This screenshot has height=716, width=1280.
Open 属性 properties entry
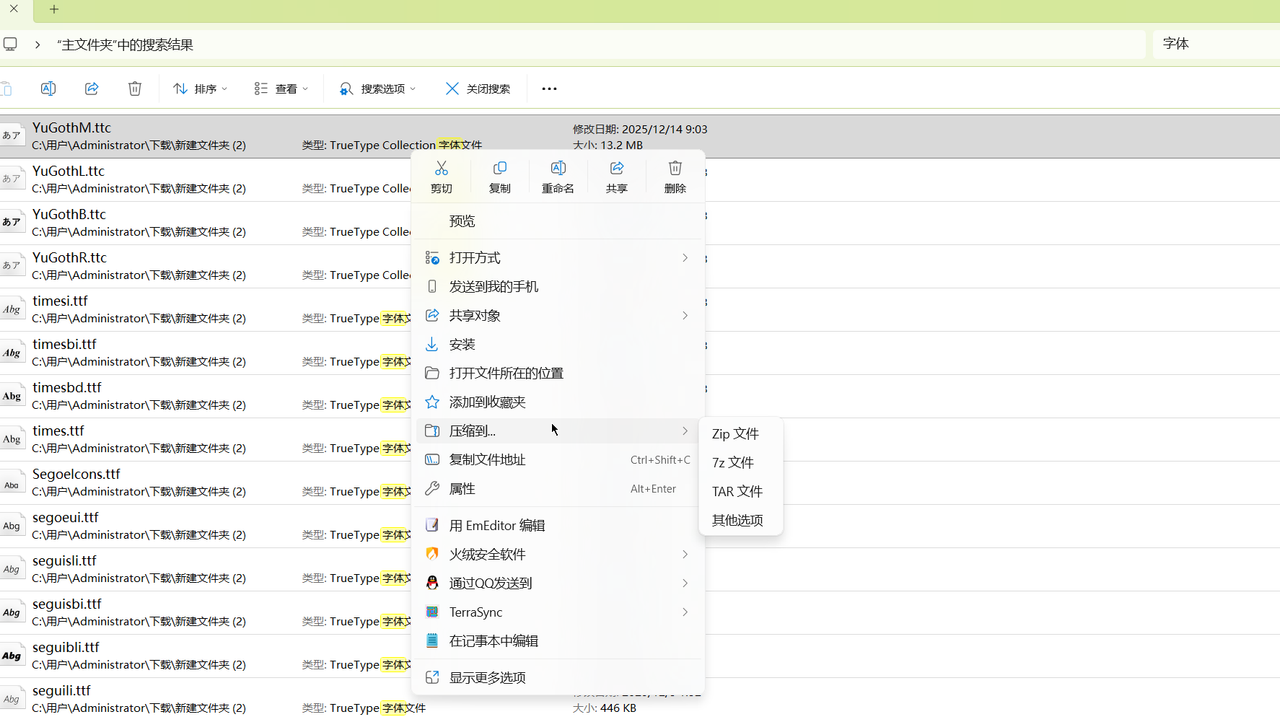[558, 489]
